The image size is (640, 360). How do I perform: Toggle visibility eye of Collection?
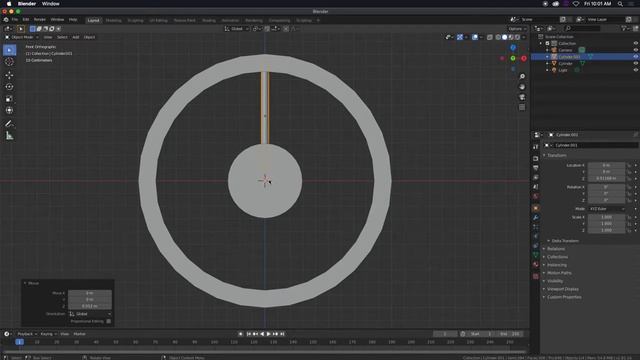[636, 43]
